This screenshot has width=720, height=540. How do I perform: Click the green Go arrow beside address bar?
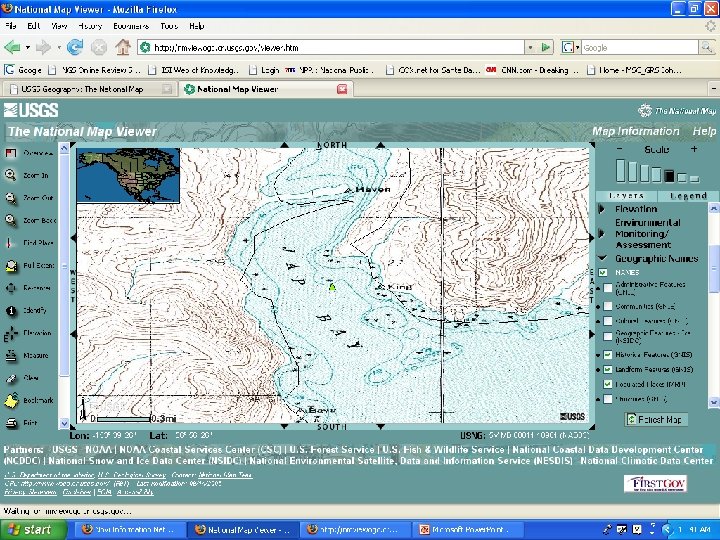[546, 47]
